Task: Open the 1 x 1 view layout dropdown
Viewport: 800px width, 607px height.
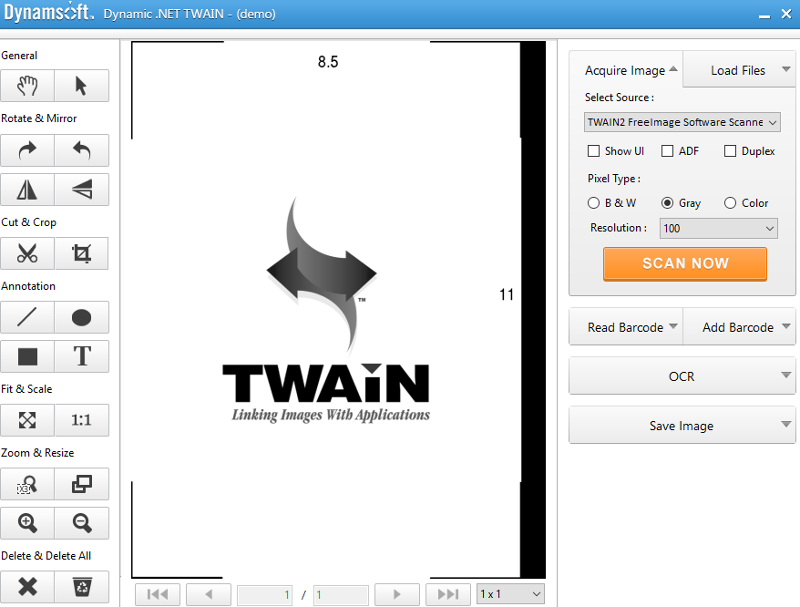Action: click(x=510, y=594)
